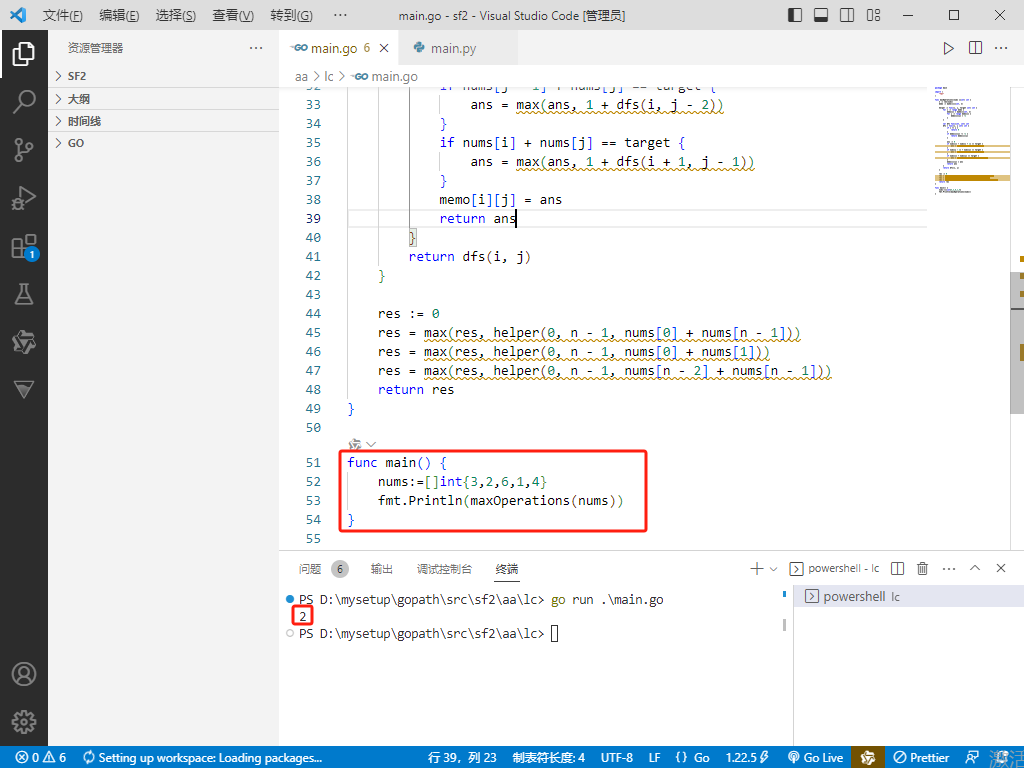Click the highlighted status bar extension icon
The height and width of the screenshot is (768, 1024).
(868, 758)
